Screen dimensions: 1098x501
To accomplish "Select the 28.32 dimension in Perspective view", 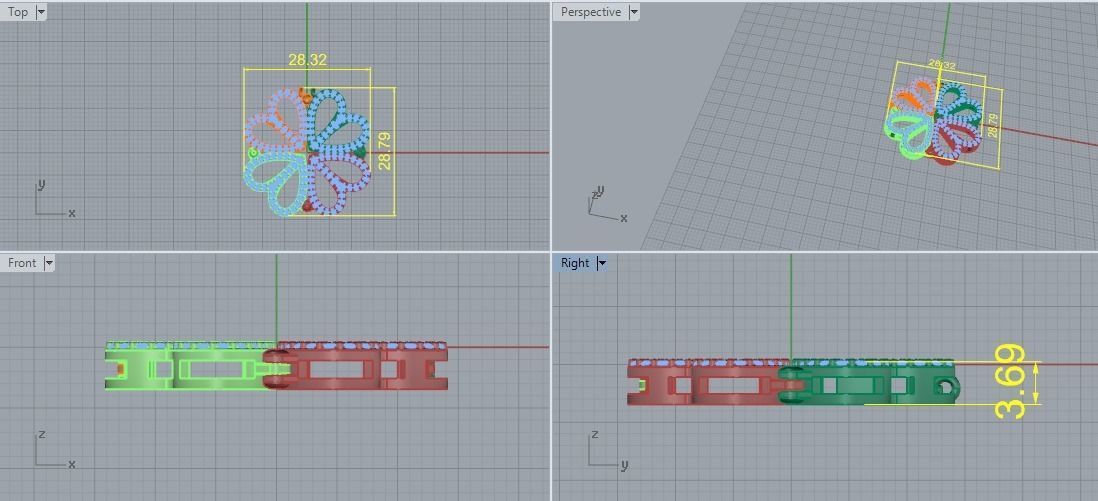I will pos(942,64).
